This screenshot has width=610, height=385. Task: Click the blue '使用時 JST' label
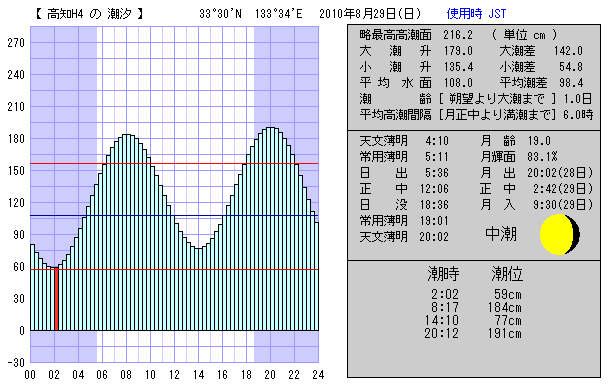[476, 14]
